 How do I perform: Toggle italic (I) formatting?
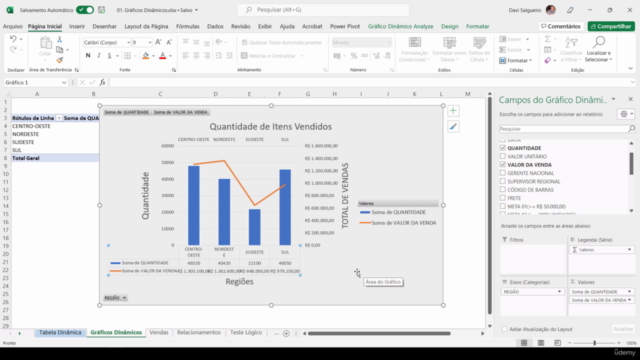(x=98, y=56)
